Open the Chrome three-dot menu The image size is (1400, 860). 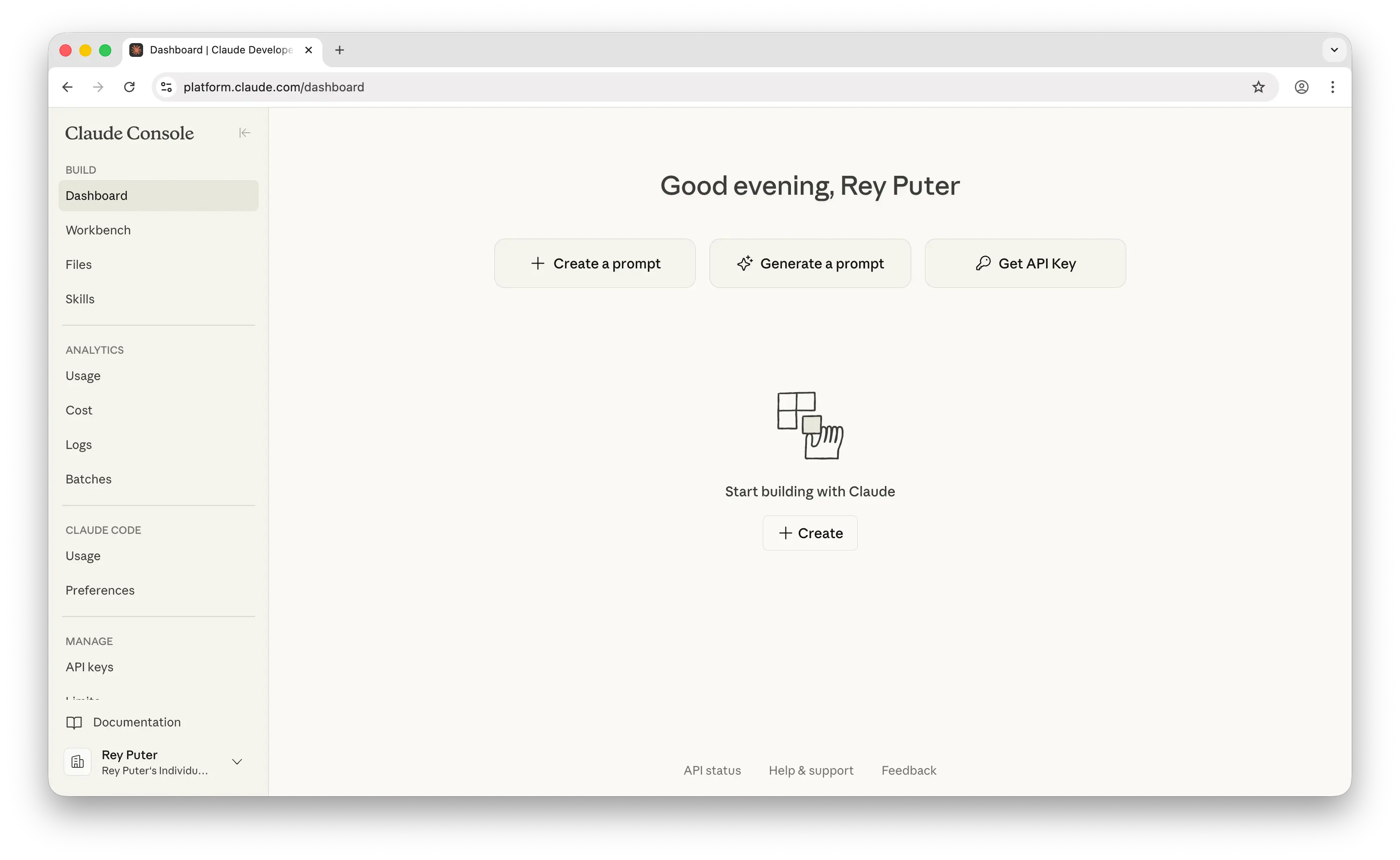[x=1333, y=87]
